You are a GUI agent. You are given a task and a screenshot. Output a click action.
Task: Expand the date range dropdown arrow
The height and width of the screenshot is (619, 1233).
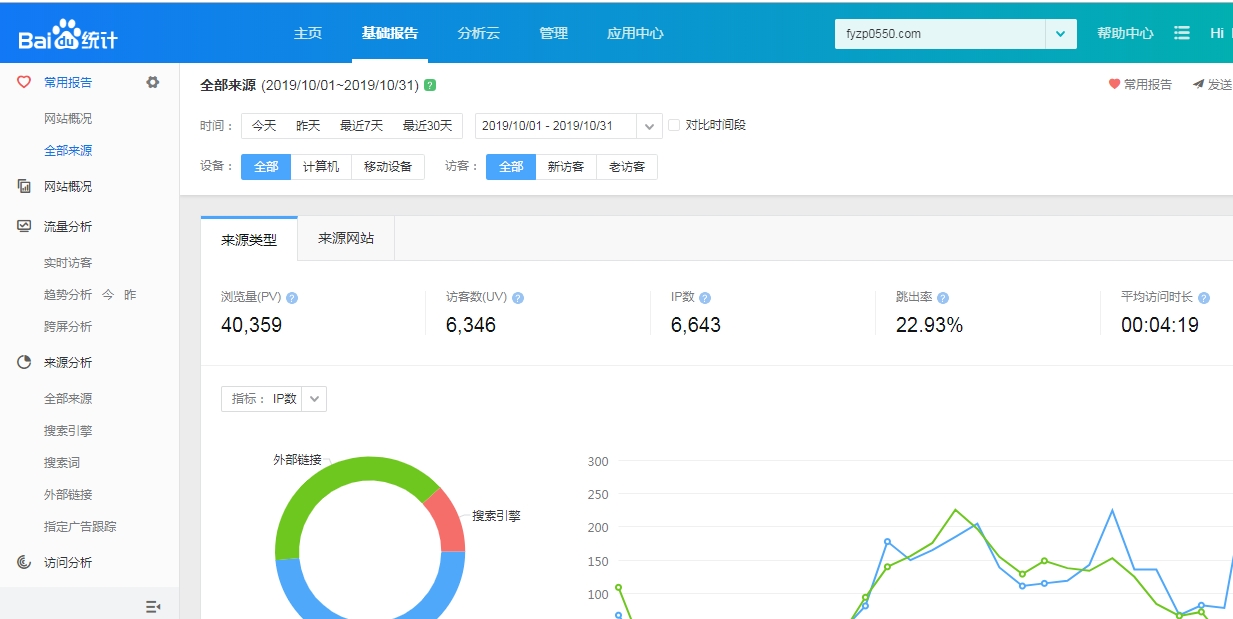point(651,126)
